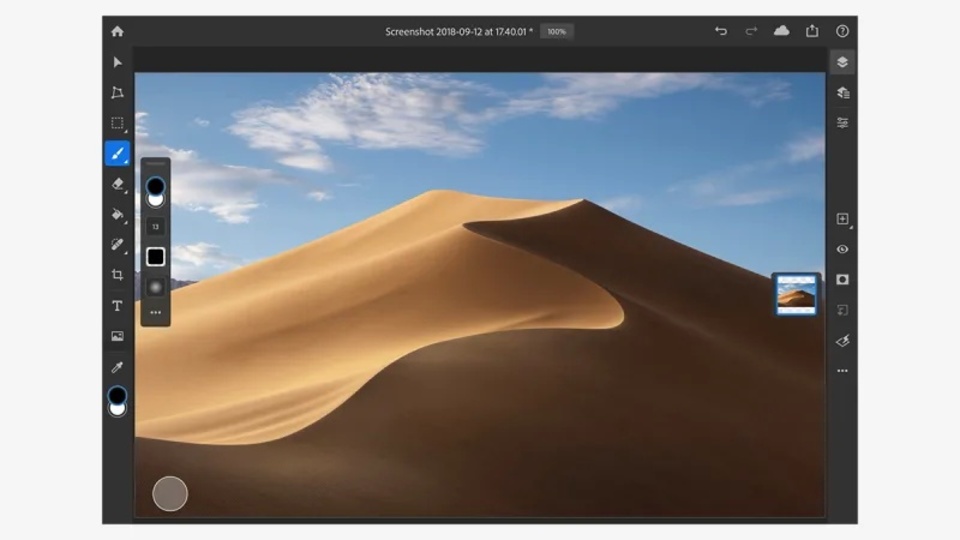Add a new layer
The width and height of the screenshot is (960, 540).
click(842, 219)
